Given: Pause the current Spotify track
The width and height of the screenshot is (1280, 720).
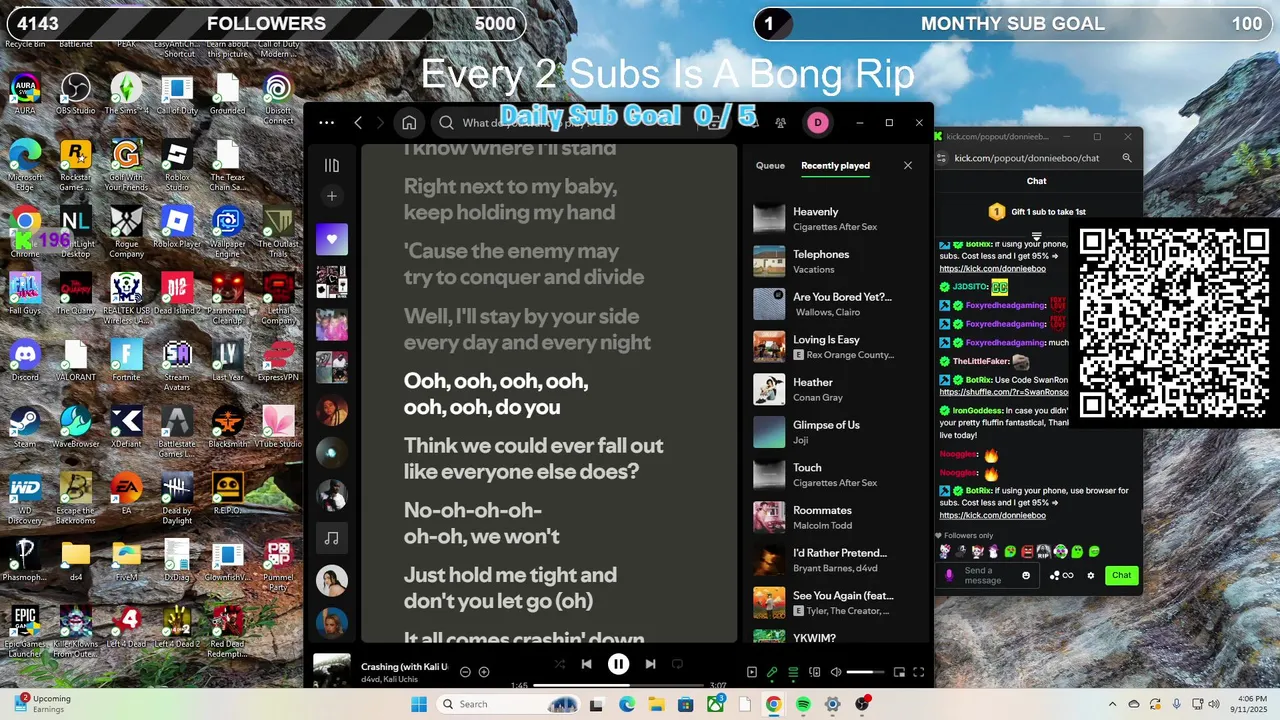Looking at the screenshot, I should point(618,664).
